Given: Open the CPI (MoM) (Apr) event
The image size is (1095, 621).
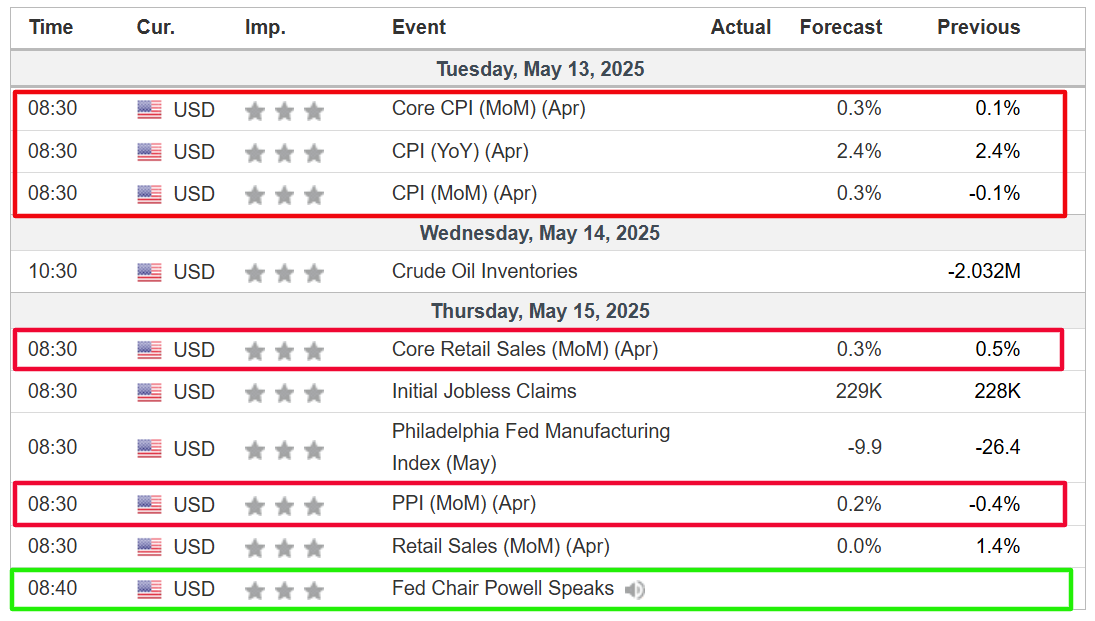Looking at the screenshot, I should (x=464, y=193).
